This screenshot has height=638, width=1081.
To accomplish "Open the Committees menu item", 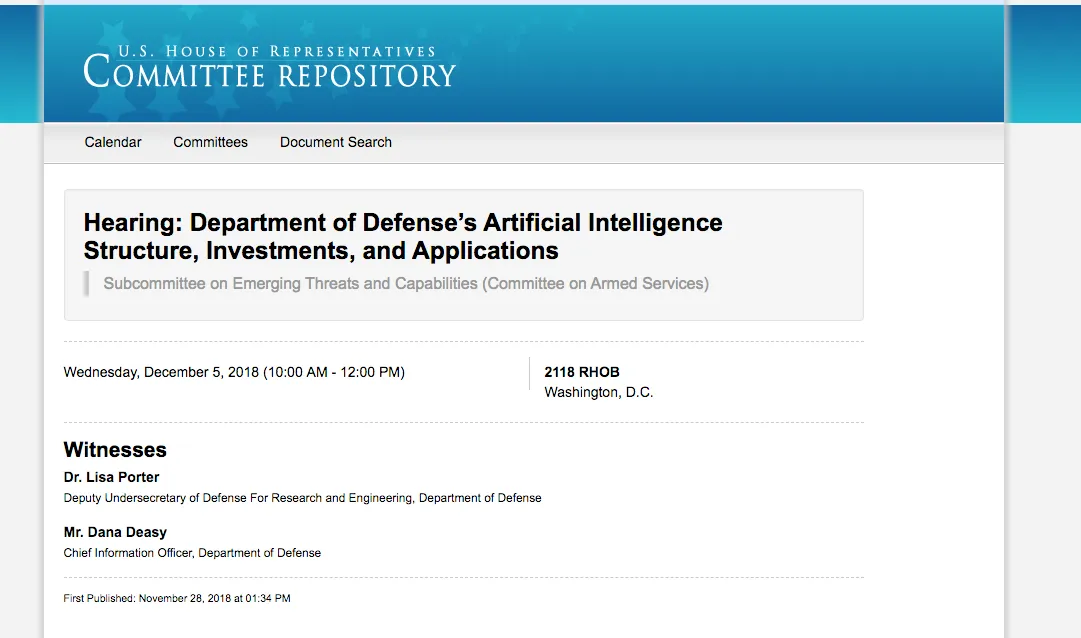I will click(x=210, y=142).
